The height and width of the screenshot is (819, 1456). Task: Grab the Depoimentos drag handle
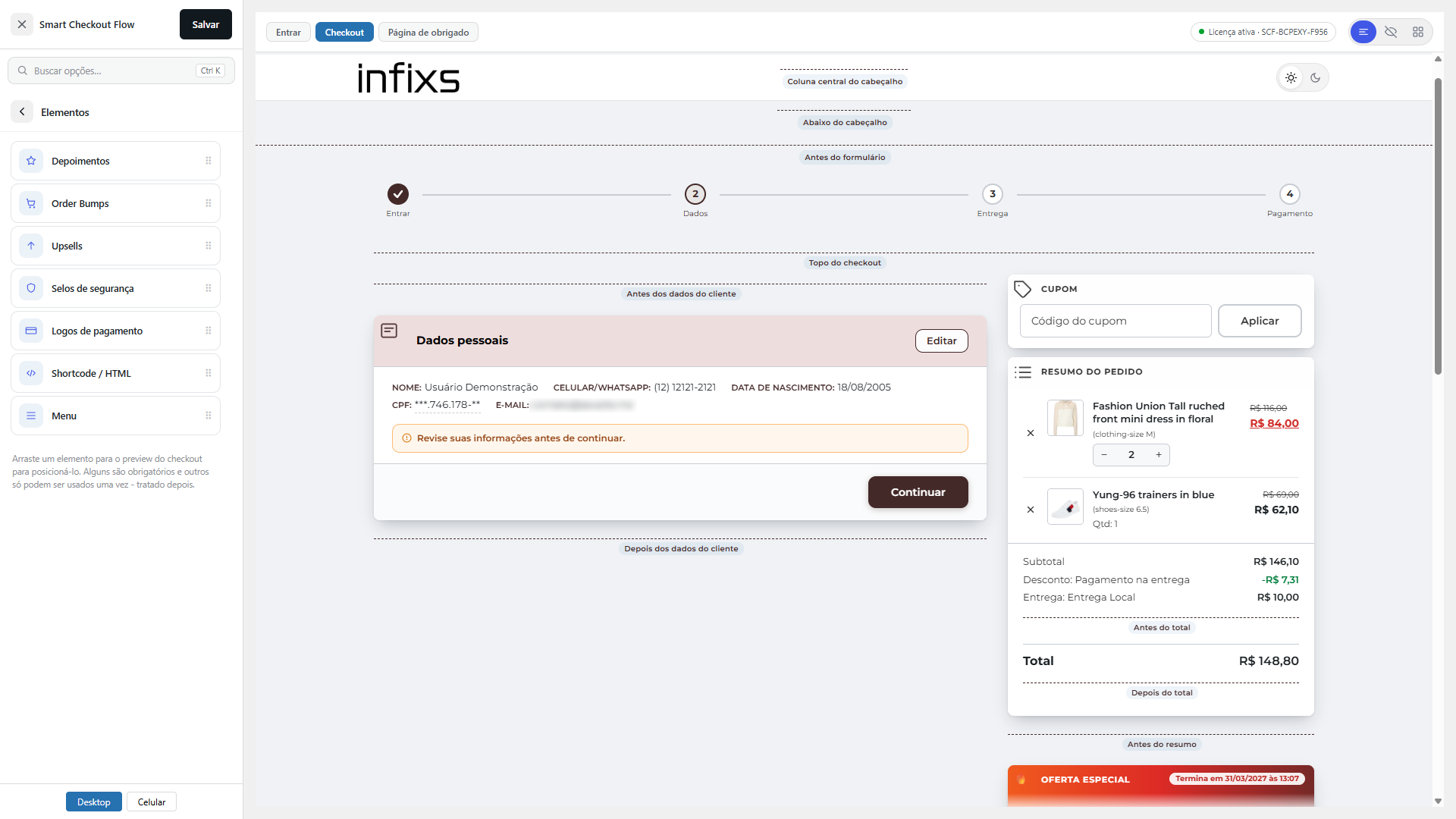tap(208, 161)
